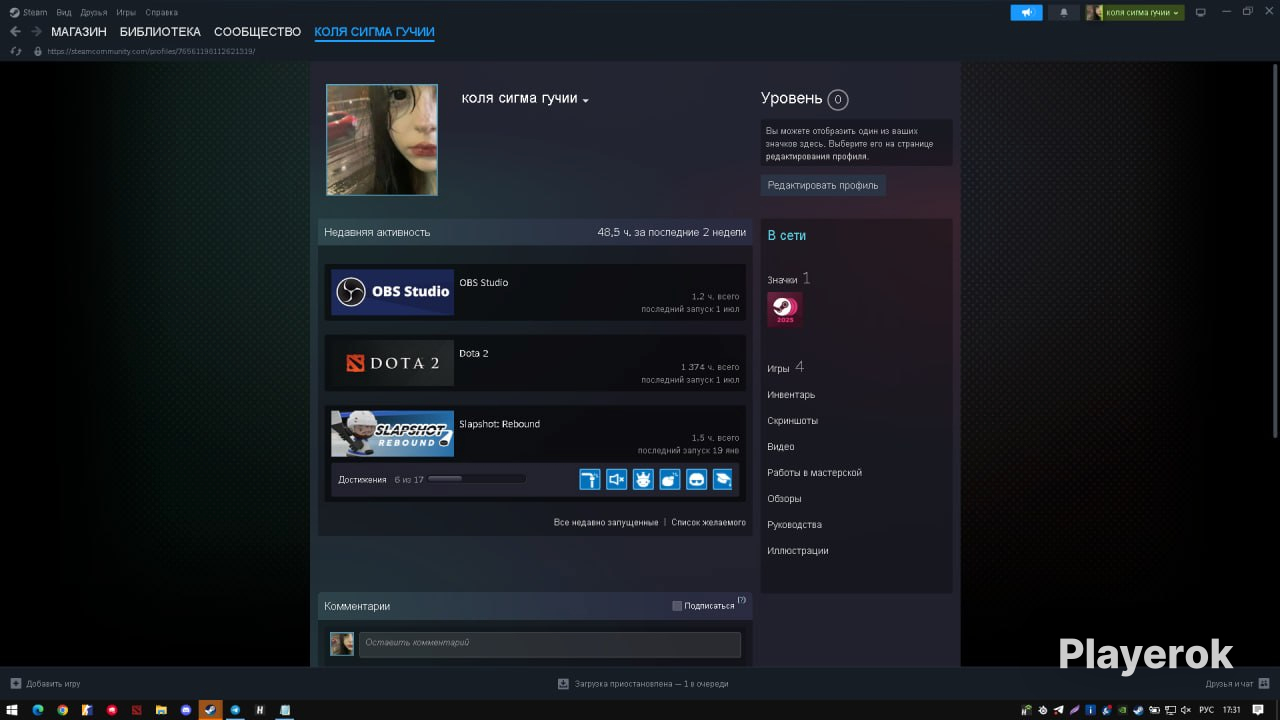This screenshot has height=720, width=1280.
Task: Open the Видео link
Action: point(781,447)
